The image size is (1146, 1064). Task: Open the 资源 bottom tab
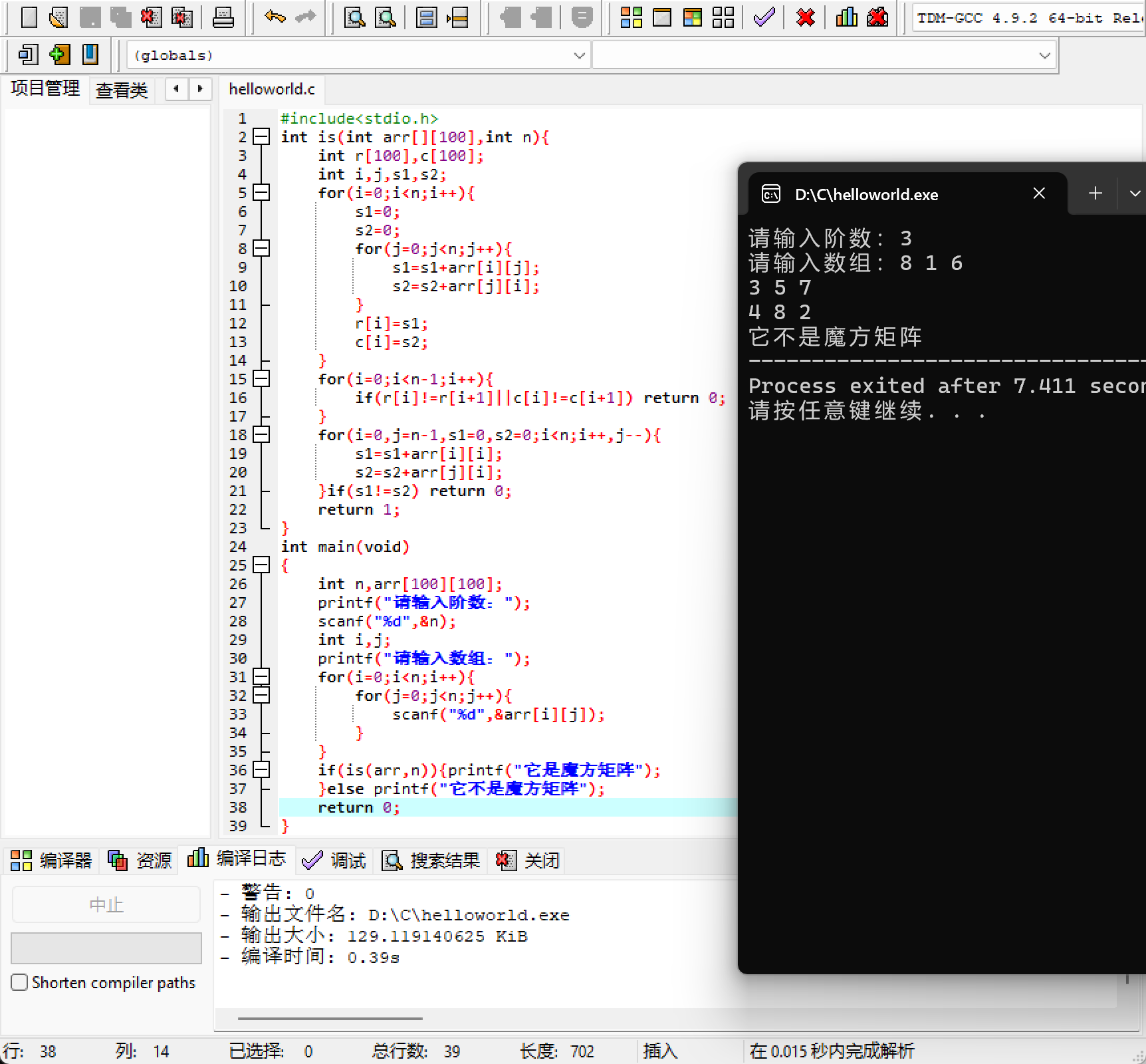pos(140,861)
